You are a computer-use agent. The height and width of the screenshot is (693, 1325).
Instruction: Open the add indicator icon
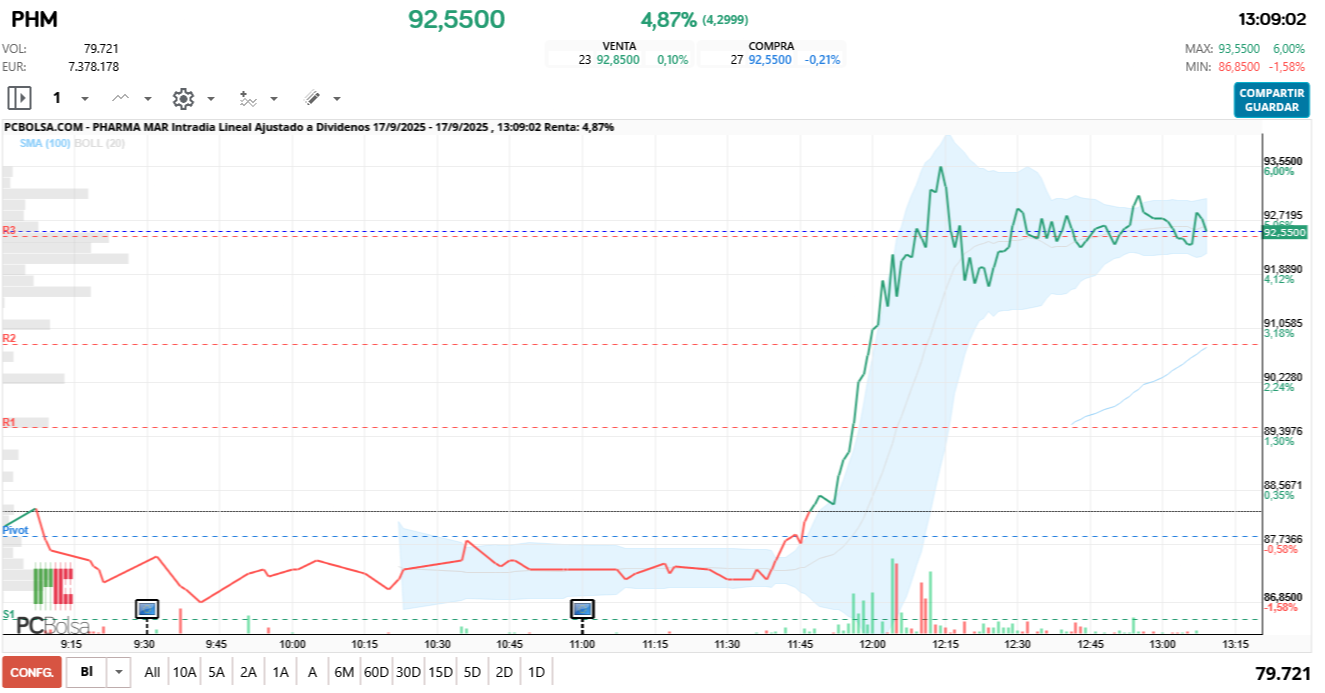coord(248,98)
